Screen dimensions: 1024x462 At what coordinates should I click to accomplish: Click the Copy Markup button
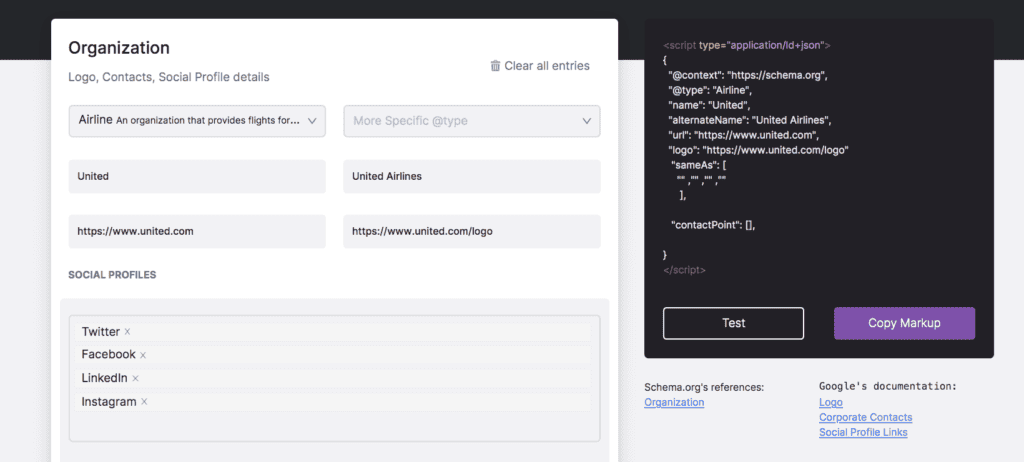pos(904,323)
